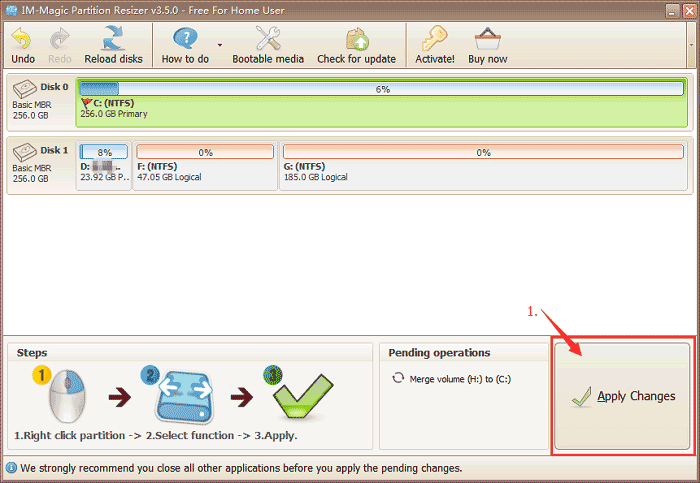Click the Activate! key icon
This screenshot has width=700, height=483.
pyautogui.click(x=434, y=38)
